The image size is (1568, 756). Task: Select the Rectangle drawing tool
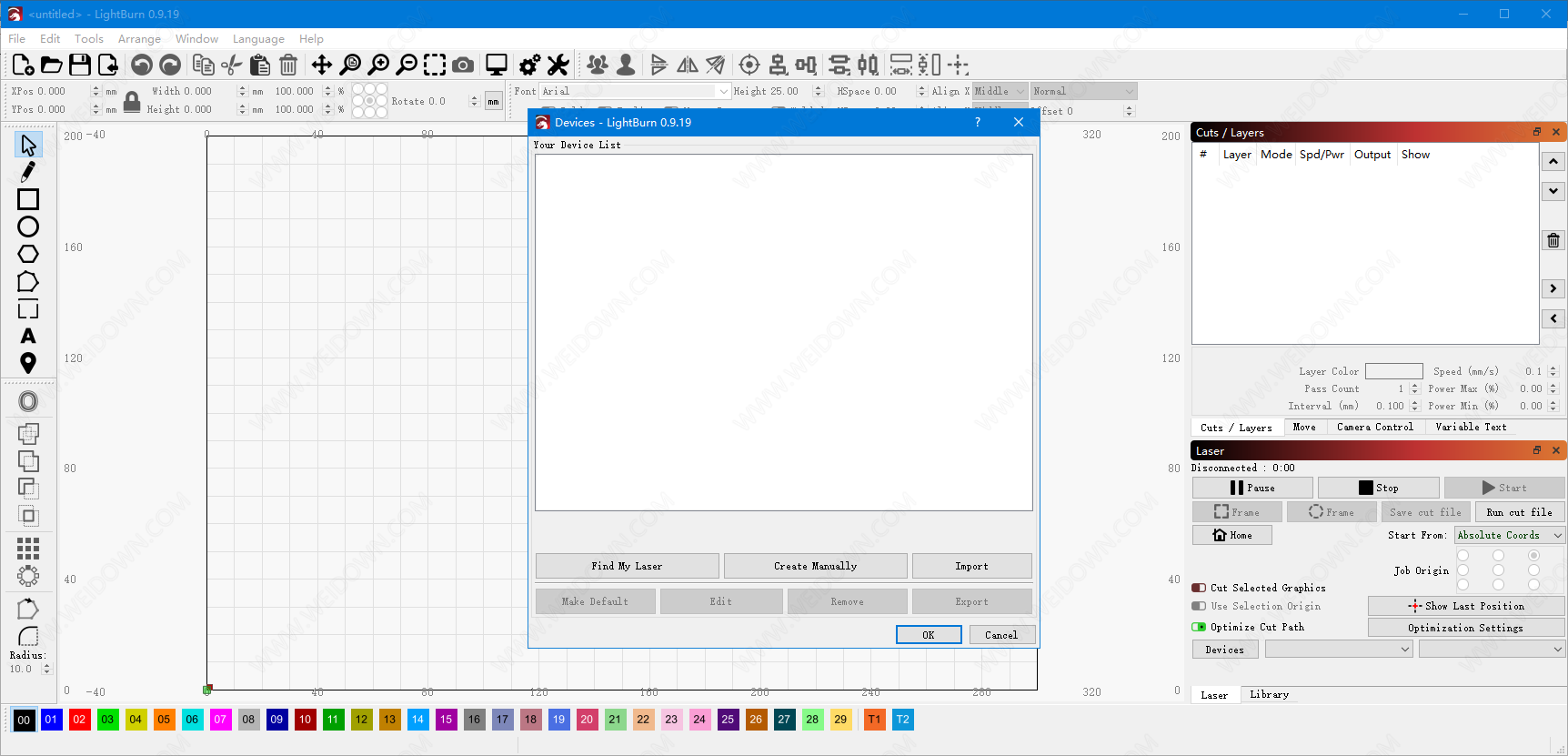point(28,199)
